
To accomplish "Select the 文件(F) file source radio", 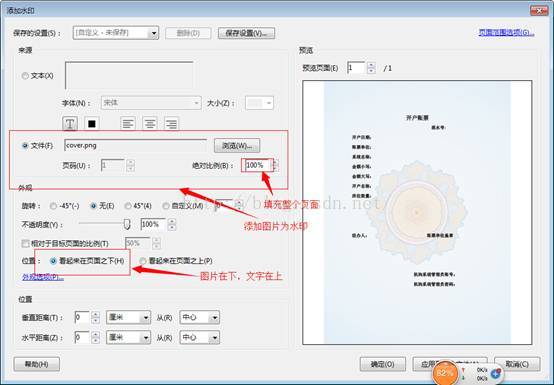I will click(25, 146).
